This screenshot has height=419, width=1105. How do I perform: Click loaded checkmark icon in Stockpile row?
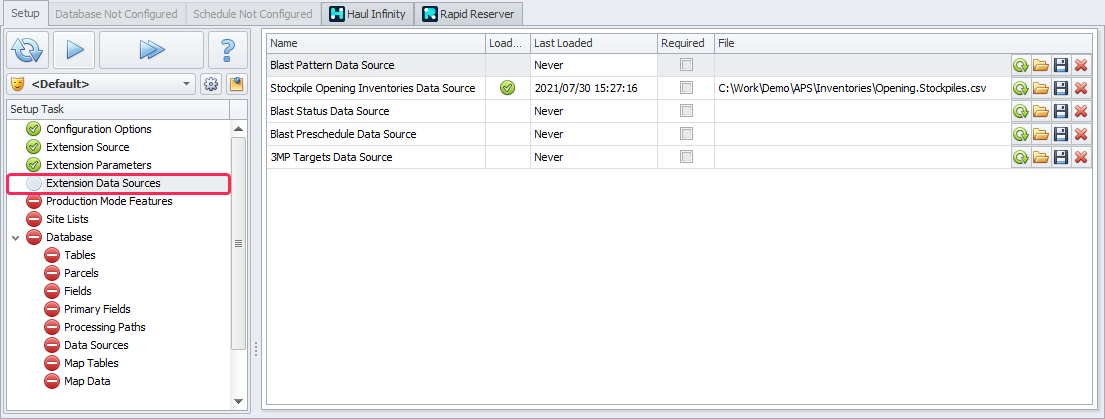[507, 89]
